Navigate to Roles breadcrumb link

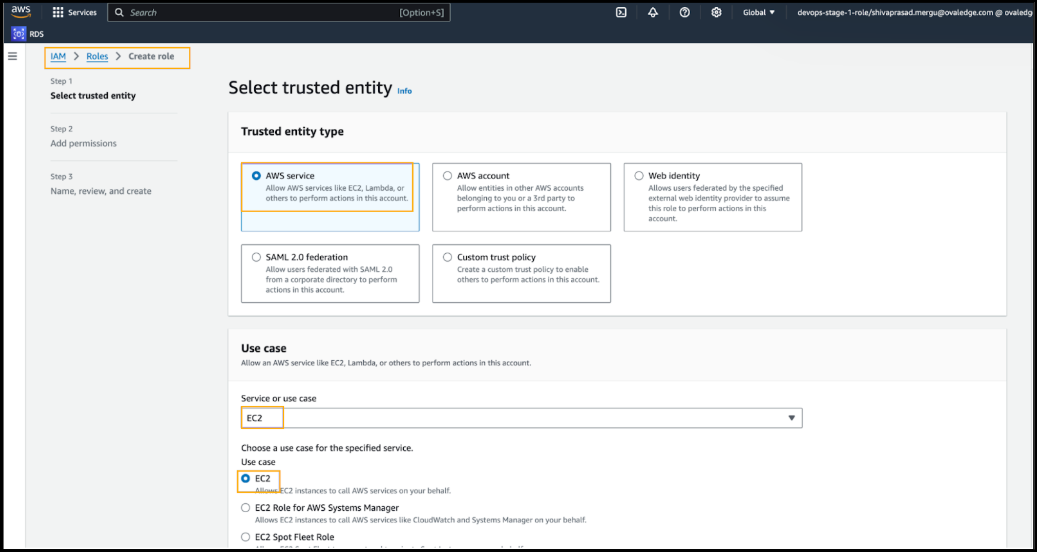(x=97, y=56)
